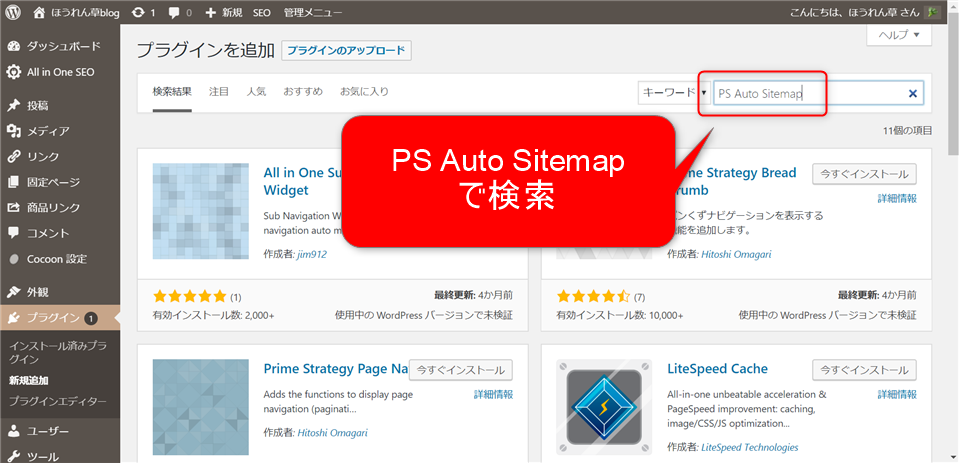The height and width of the screenshot is (463, 959).
Task: Open the comments bubble icon in admin bar
Action: (x=172, y=12)
